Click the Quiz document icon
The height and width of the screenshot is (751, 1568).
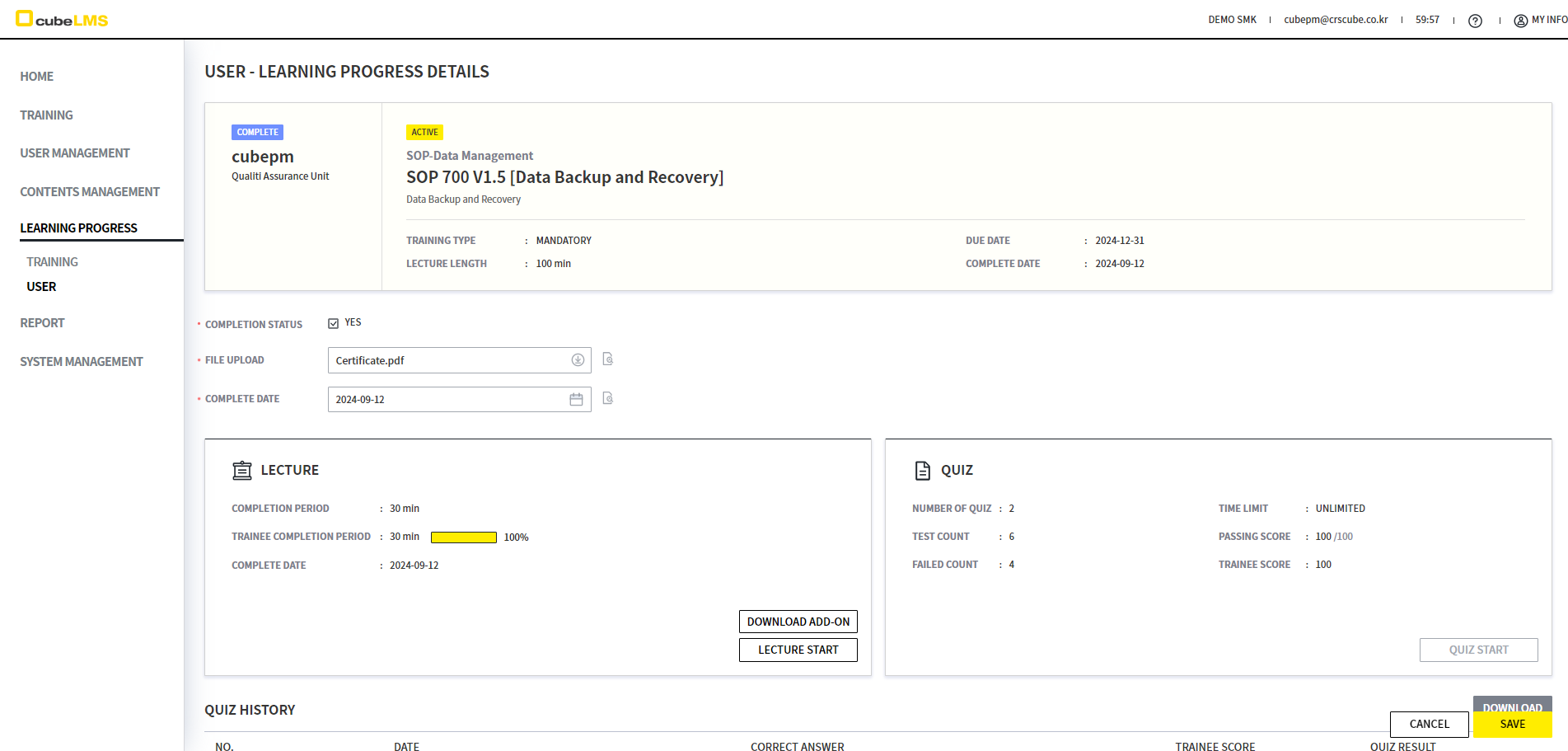tap(922, 471)
